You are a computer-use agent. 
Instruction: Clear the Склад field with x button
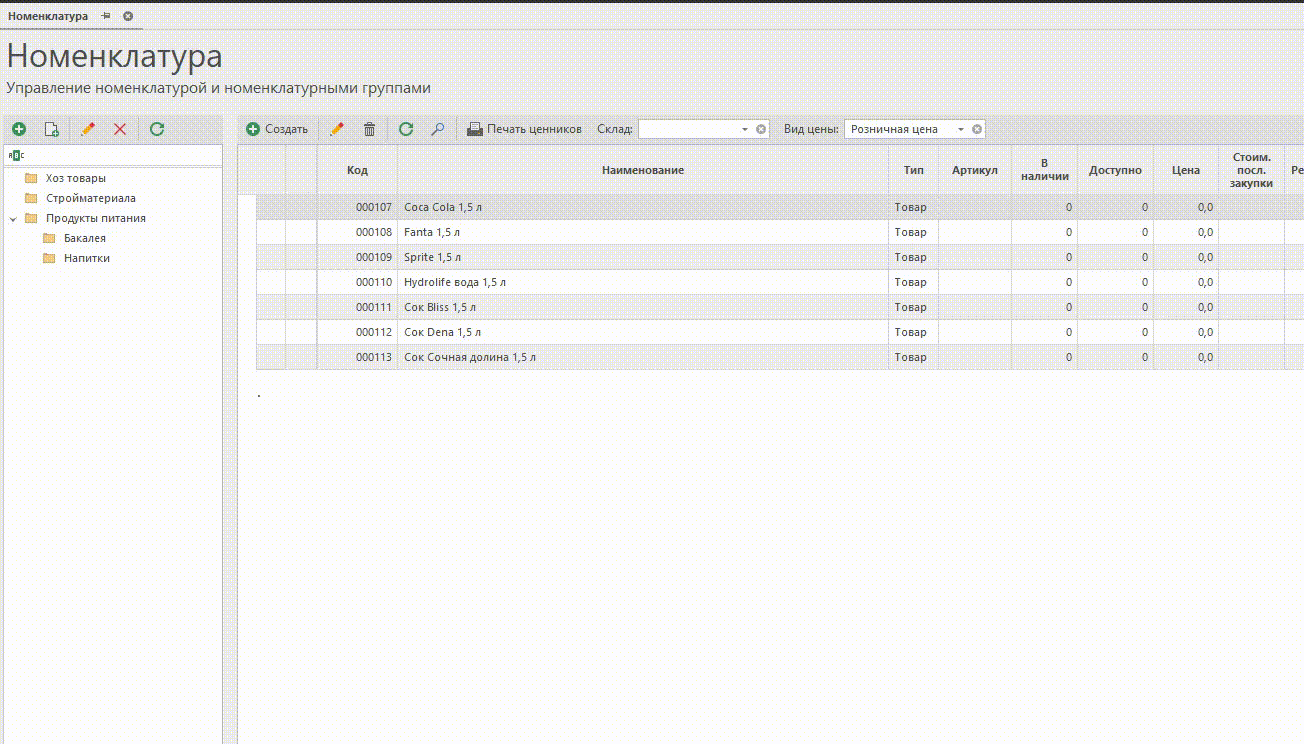click(761, 129)
